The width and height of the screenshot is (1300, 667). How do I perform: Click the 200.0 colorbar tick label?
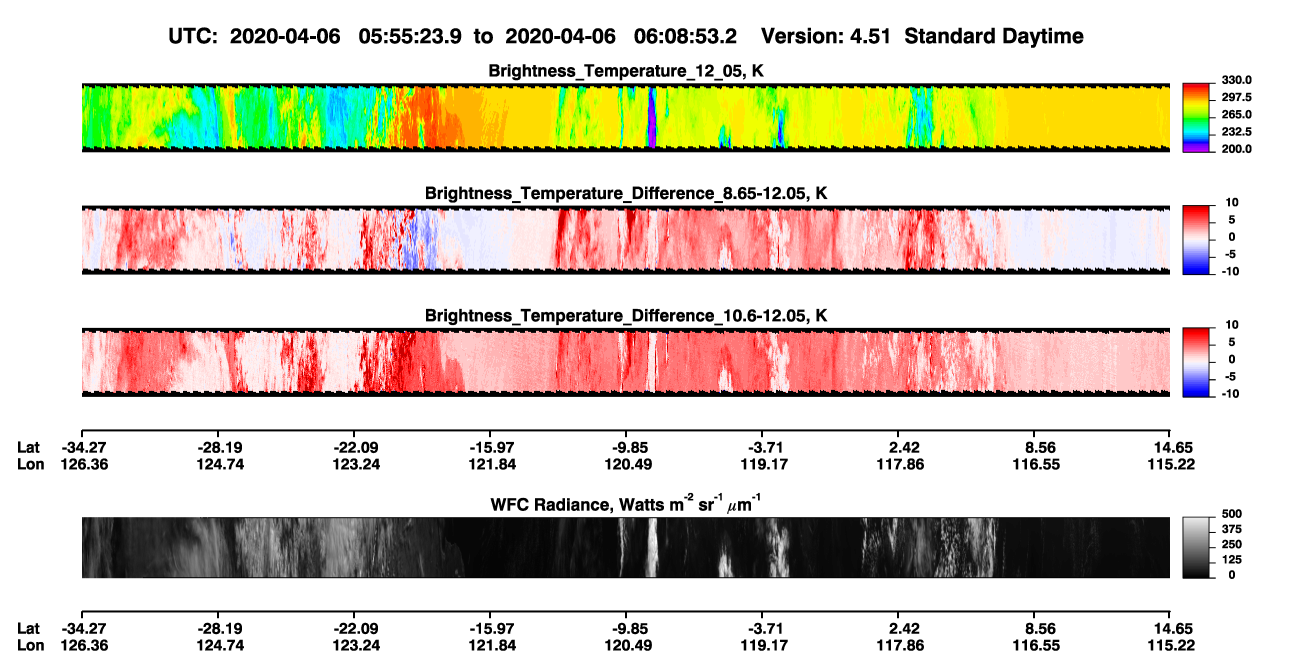tap(1236, 148)
